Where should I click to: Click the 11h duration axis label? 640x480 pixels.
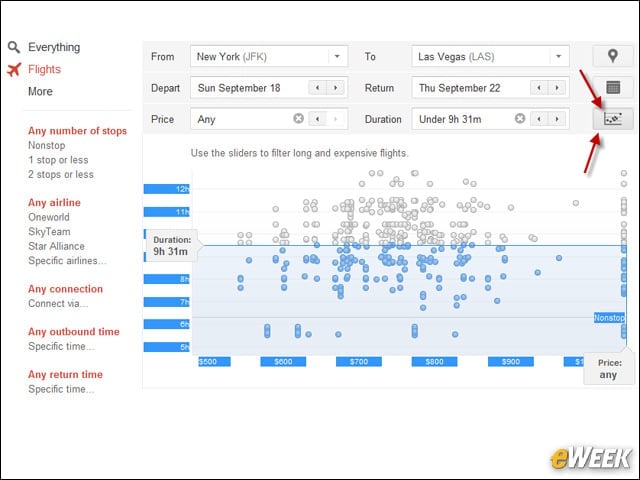[x=167, y=212]
